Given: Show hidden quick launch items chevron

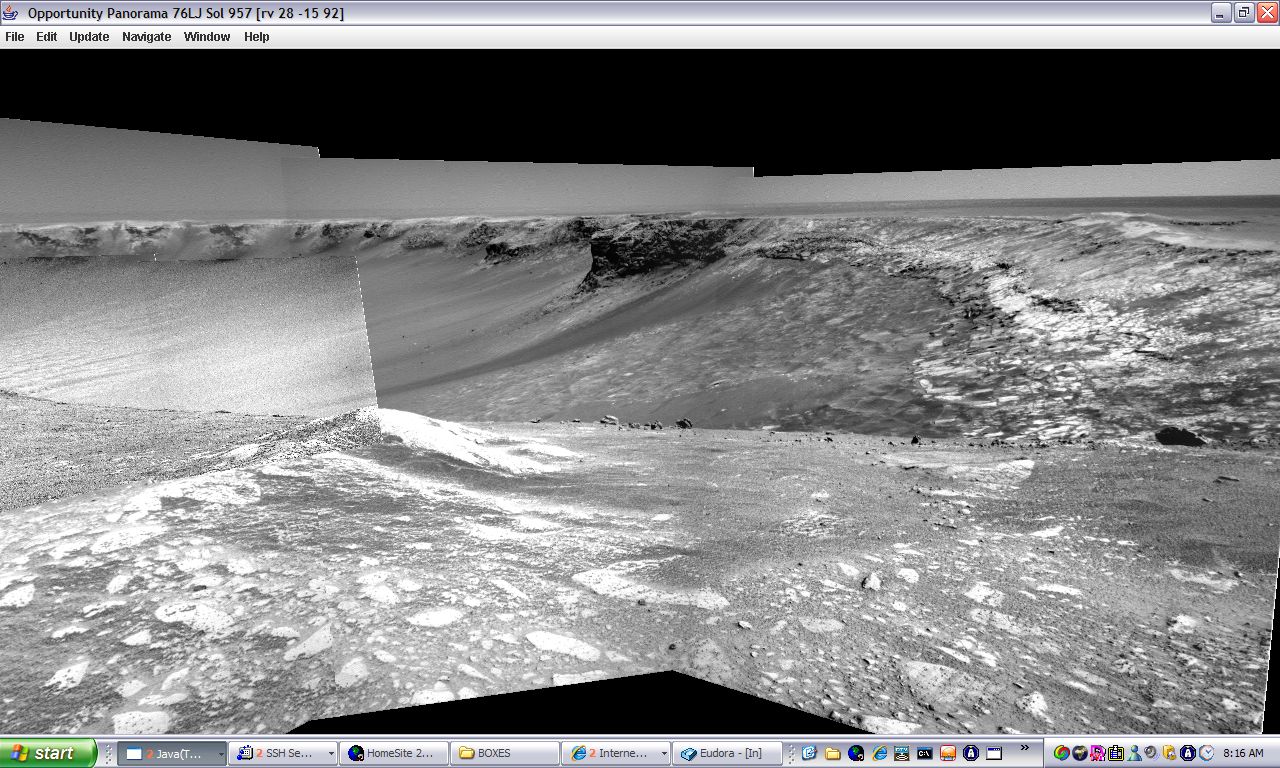Looking at the screenshot, I should 1024,748.
